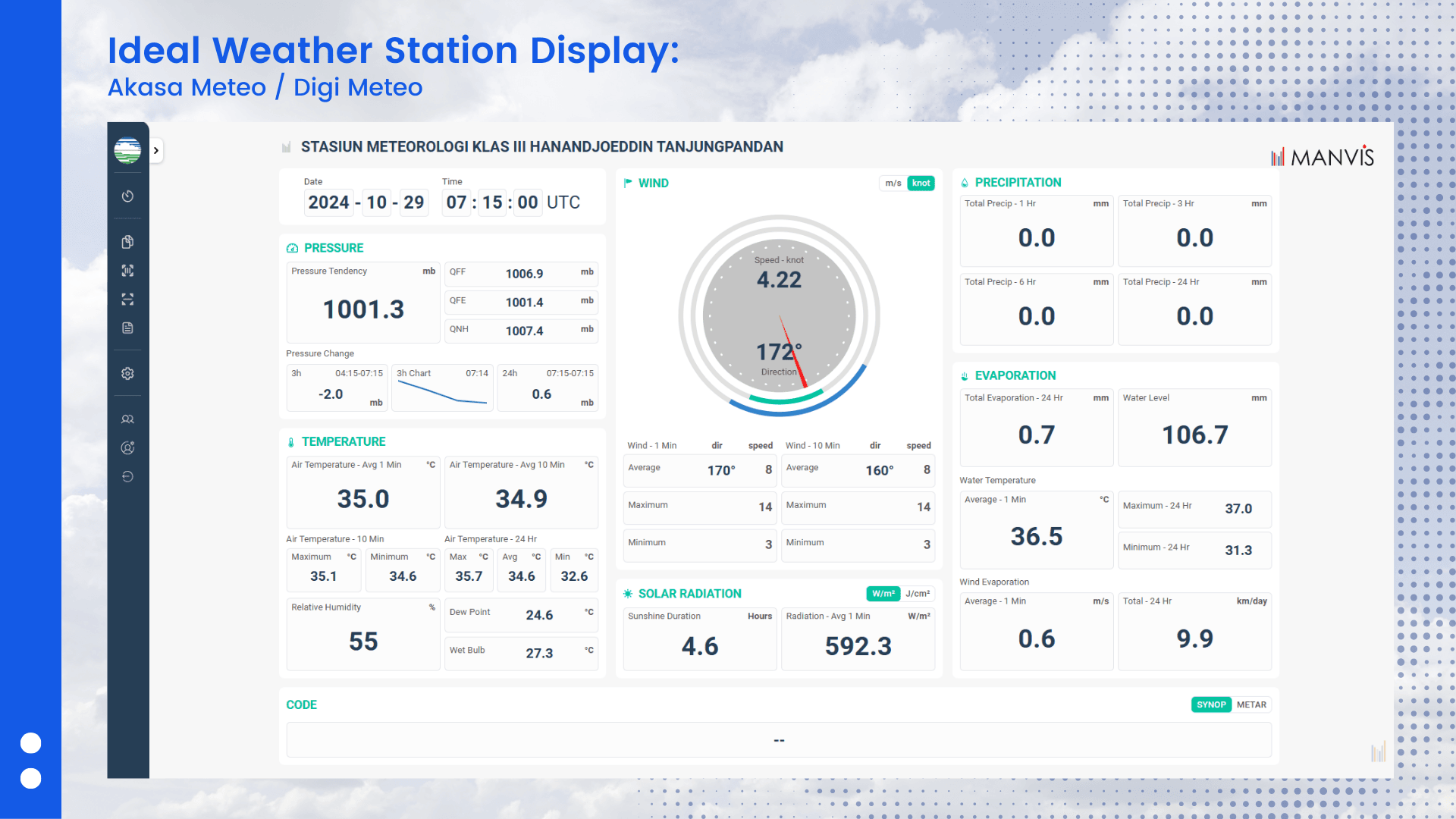The image size is (1456, 819).
Task: Click the QFF value 1006.9
Action: tap(525, 274)
